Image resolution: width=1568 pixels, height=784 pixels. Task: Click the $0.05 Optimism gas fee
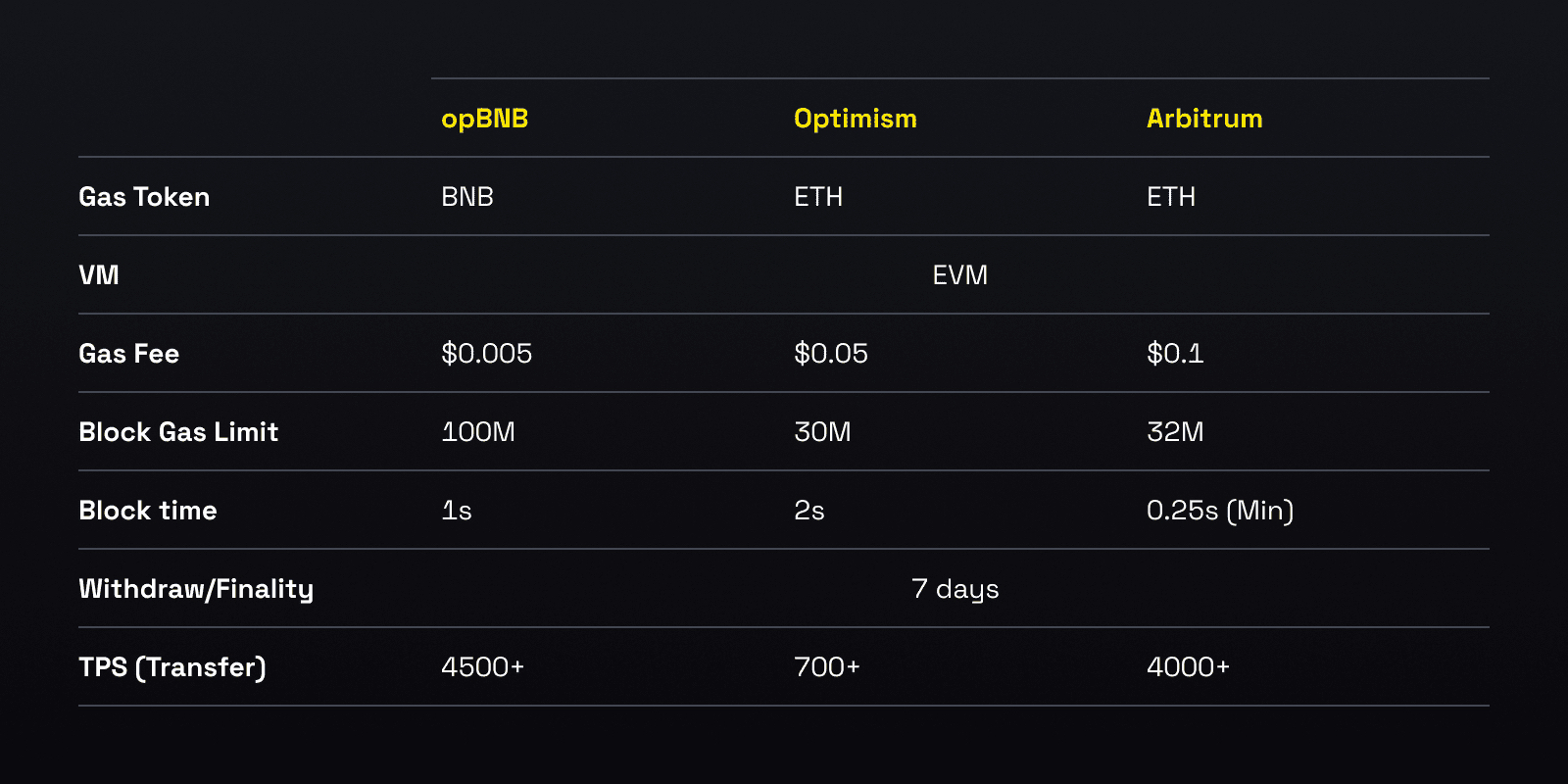point(831,354)
